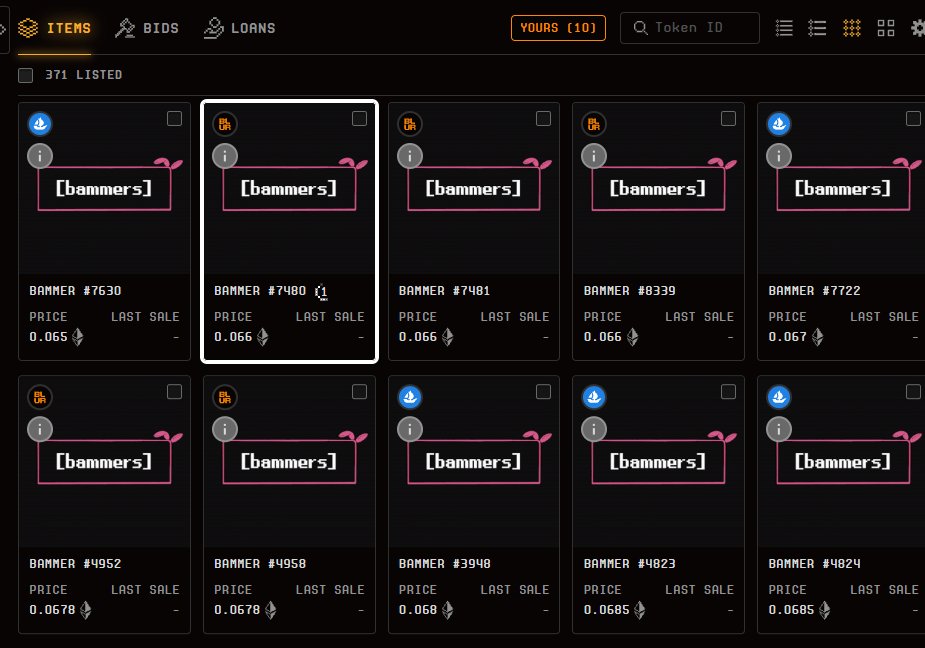
Task: Switch to the BIDS tab
Action: coord(146,28)
